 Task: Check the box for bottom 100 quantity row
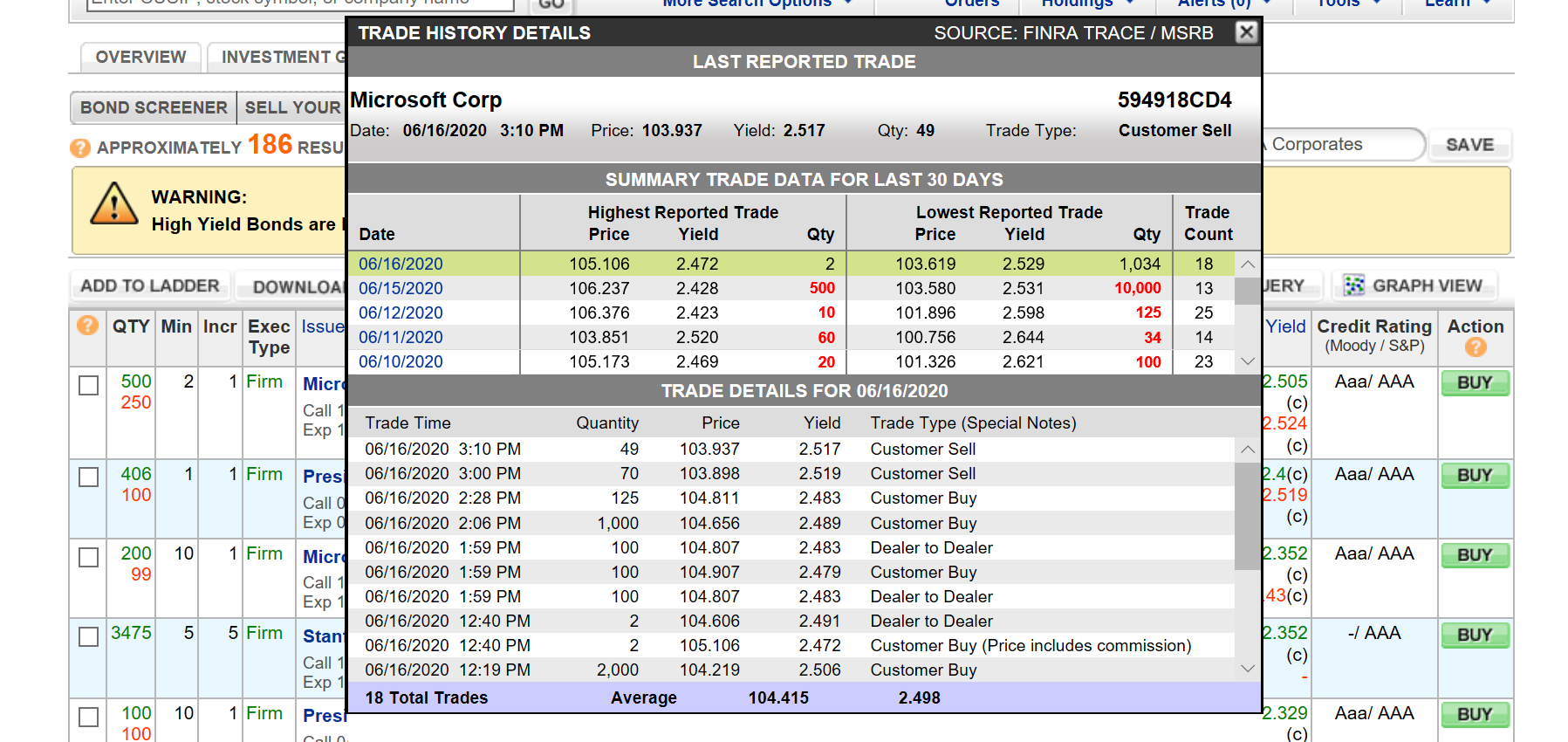tap(88, 717)
